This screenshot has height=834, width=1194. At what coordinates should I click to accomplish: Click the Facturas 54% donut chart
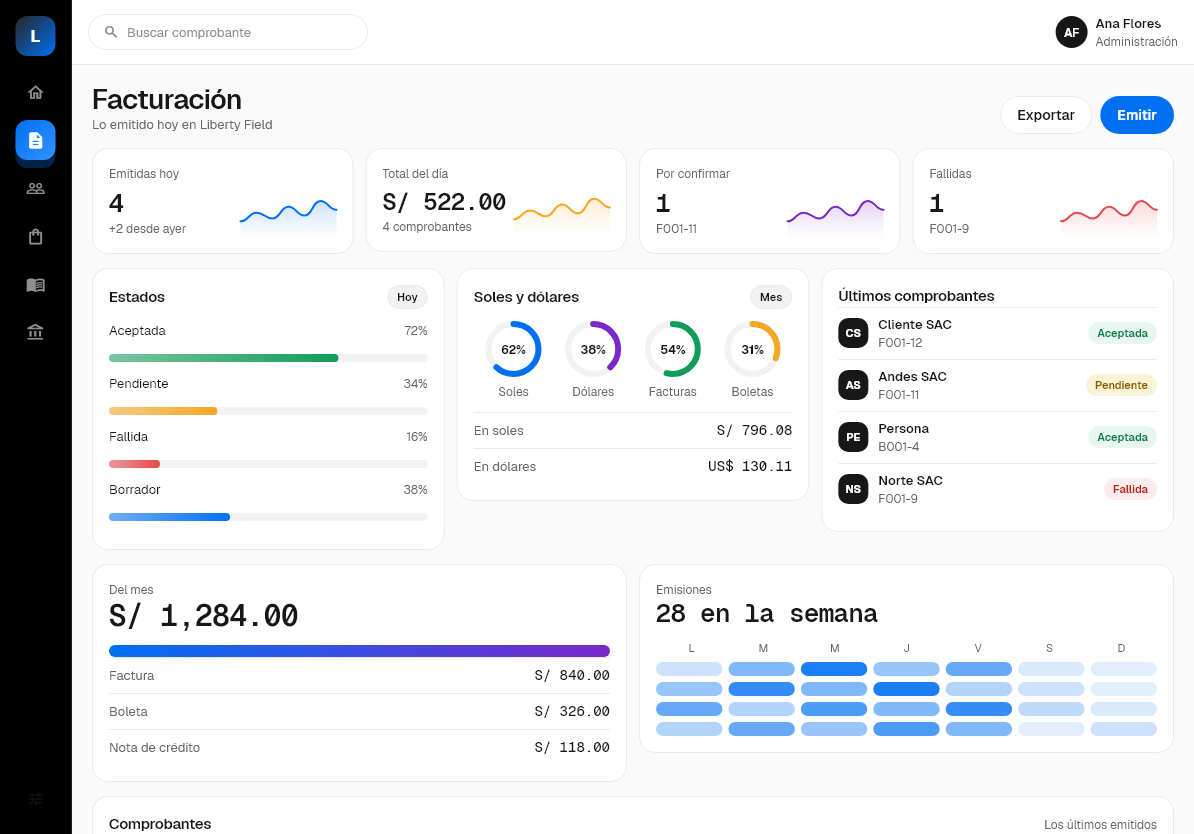coord(672,349)
